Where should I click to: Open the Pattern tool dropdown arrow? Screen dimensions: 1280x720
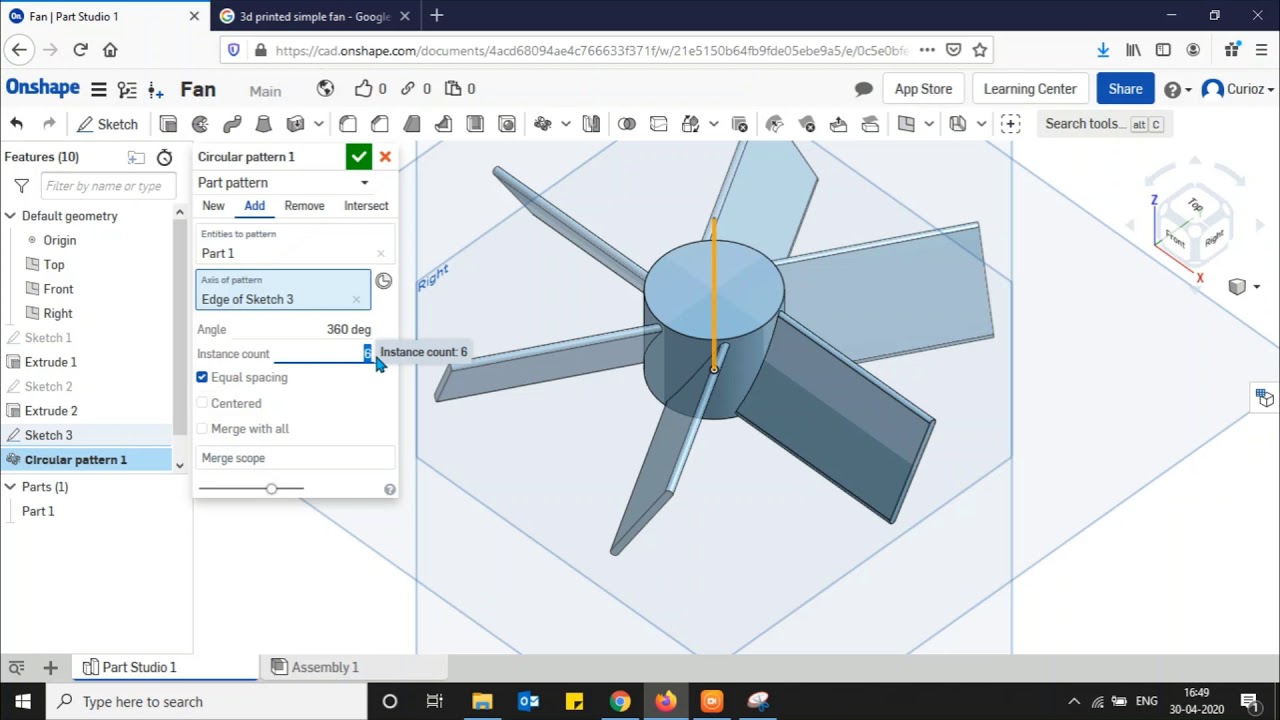tap(566, 124)
